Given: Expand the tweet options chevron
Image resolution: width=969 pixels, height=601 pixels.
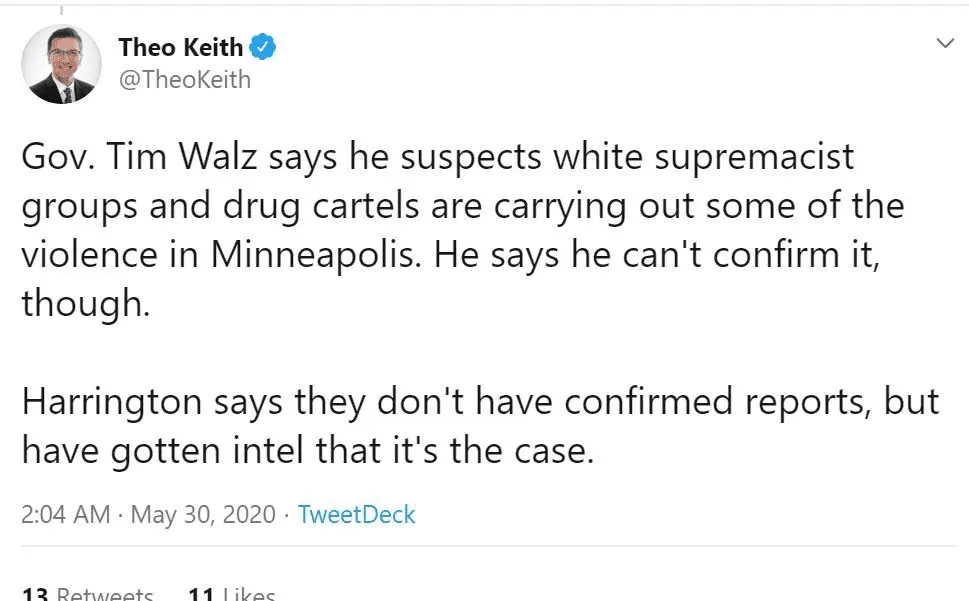Looking at the screenshot, I should [x=944, y=44].
